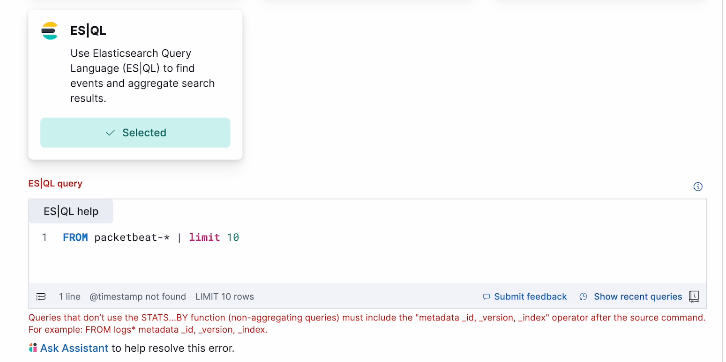
Task: Click the Ask Assistant sparkle icon
Action: coord(33,348)
